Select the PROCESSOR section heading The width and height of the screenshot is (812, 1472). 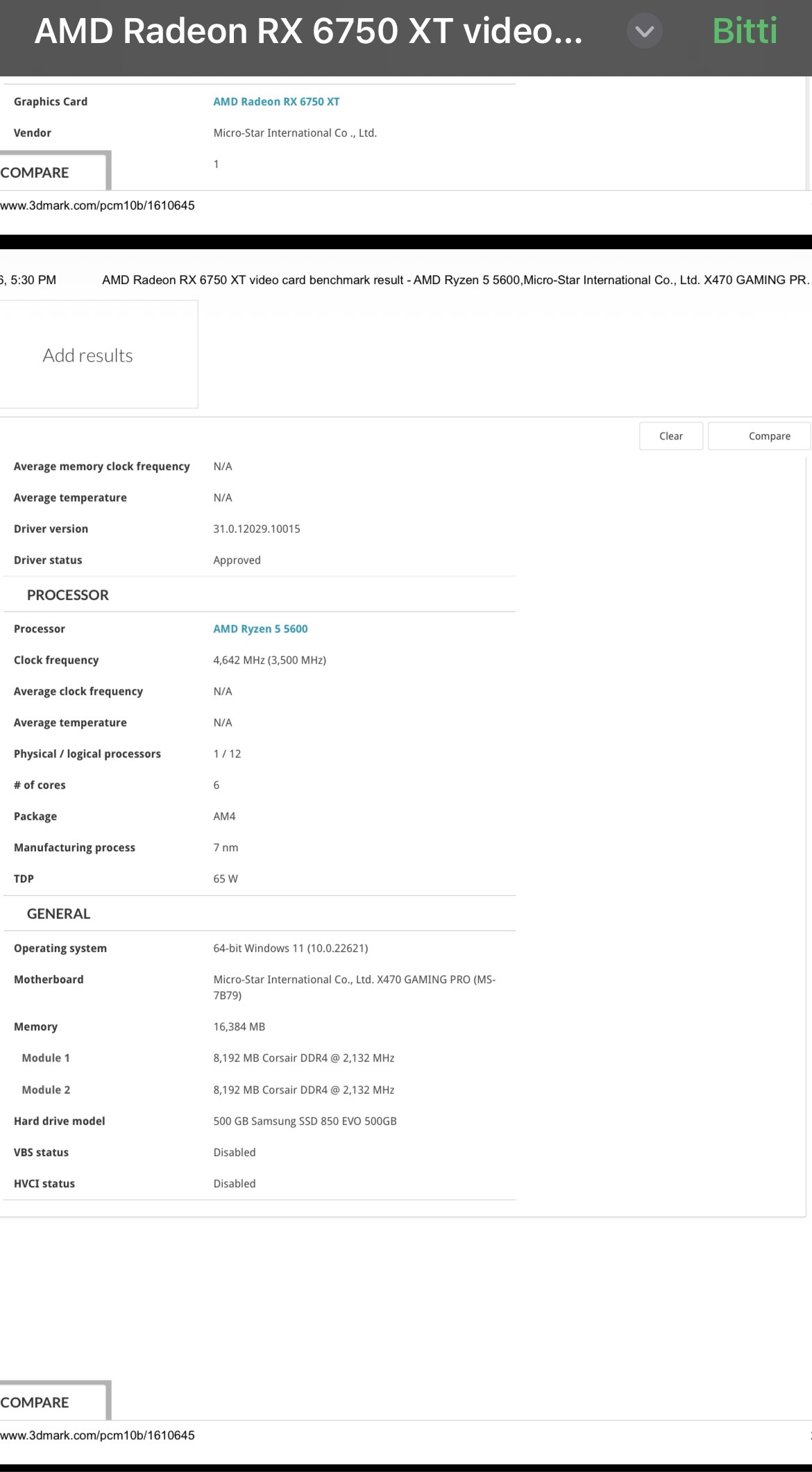tap(68, 595)
